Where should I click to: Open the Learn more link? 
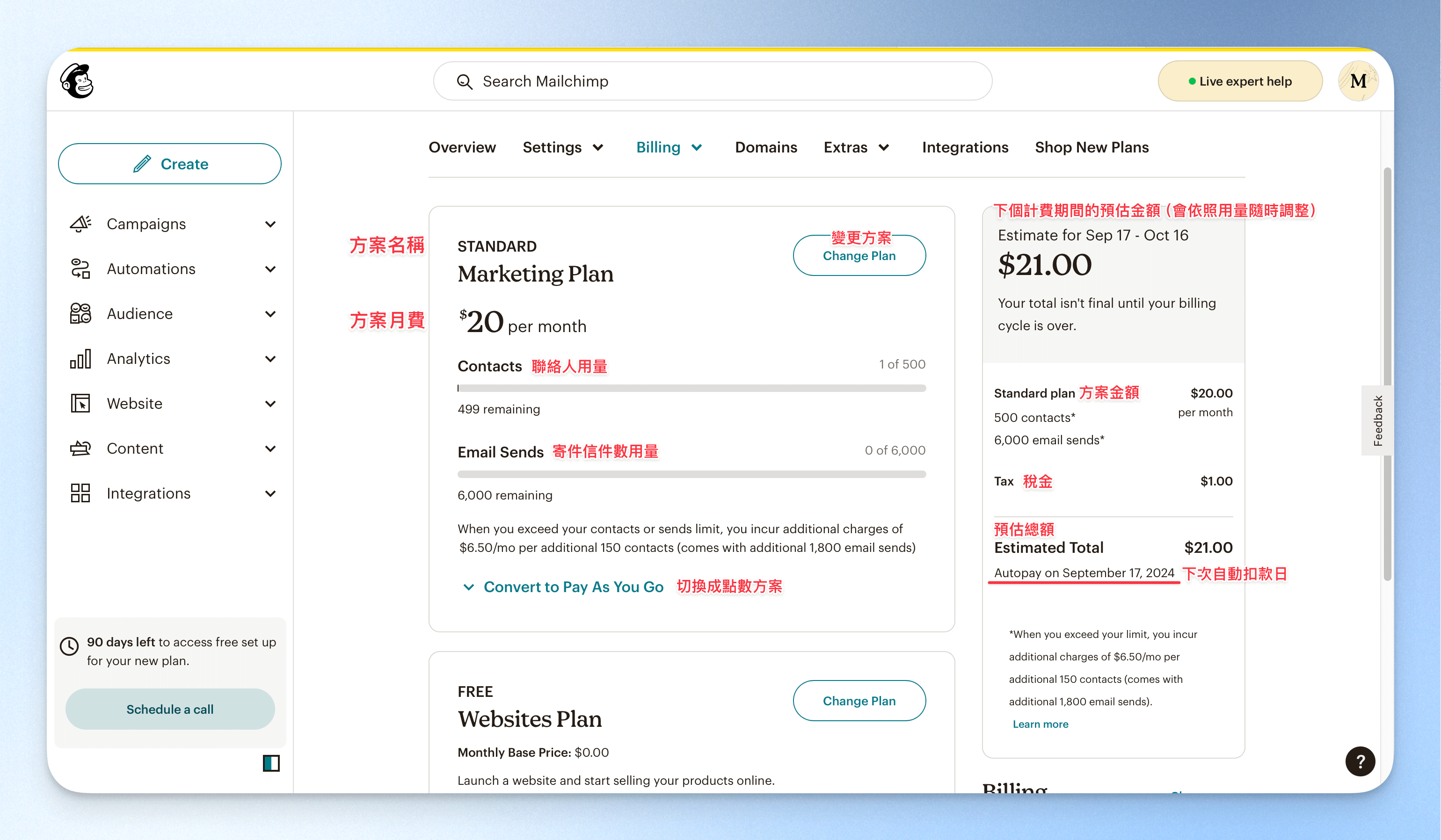[1040, 724]
